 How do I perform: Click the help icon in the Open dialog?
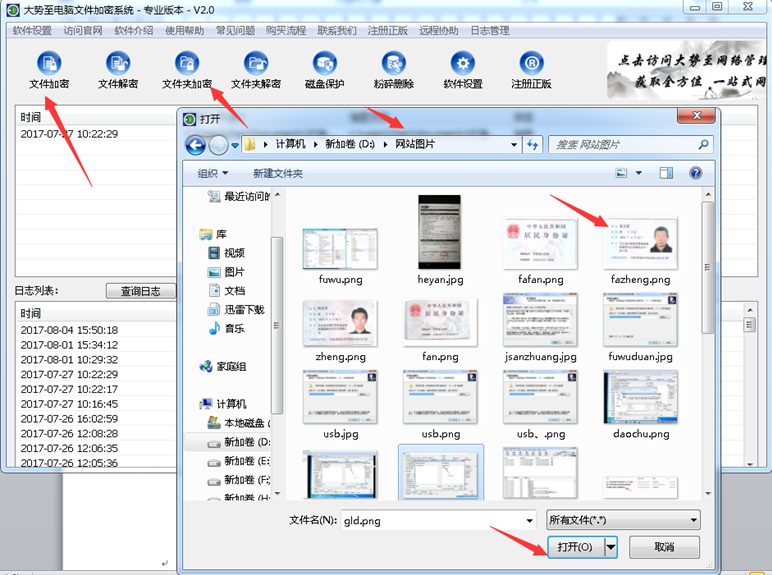(695, 173)
